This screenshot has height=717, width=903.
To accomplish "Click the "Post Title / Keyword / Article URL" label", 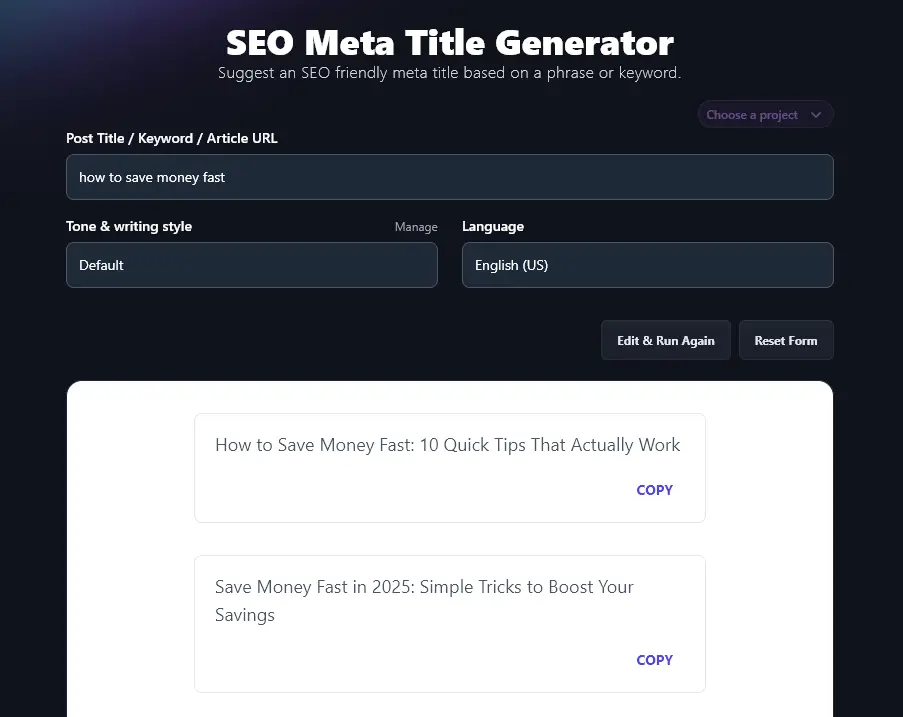I will click(171, 139).
